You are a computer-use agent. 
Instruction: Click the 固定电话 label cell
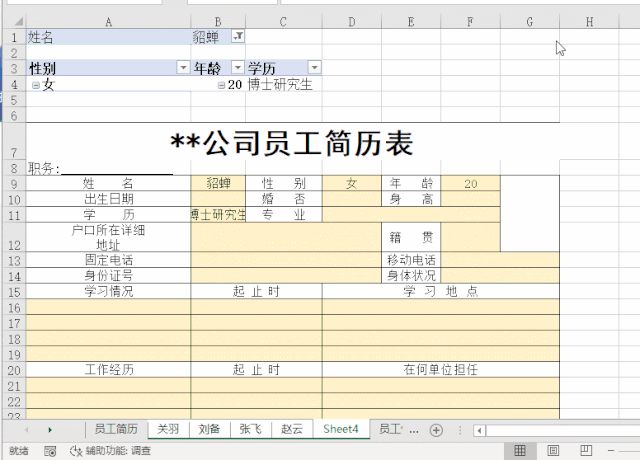point(108,260)
